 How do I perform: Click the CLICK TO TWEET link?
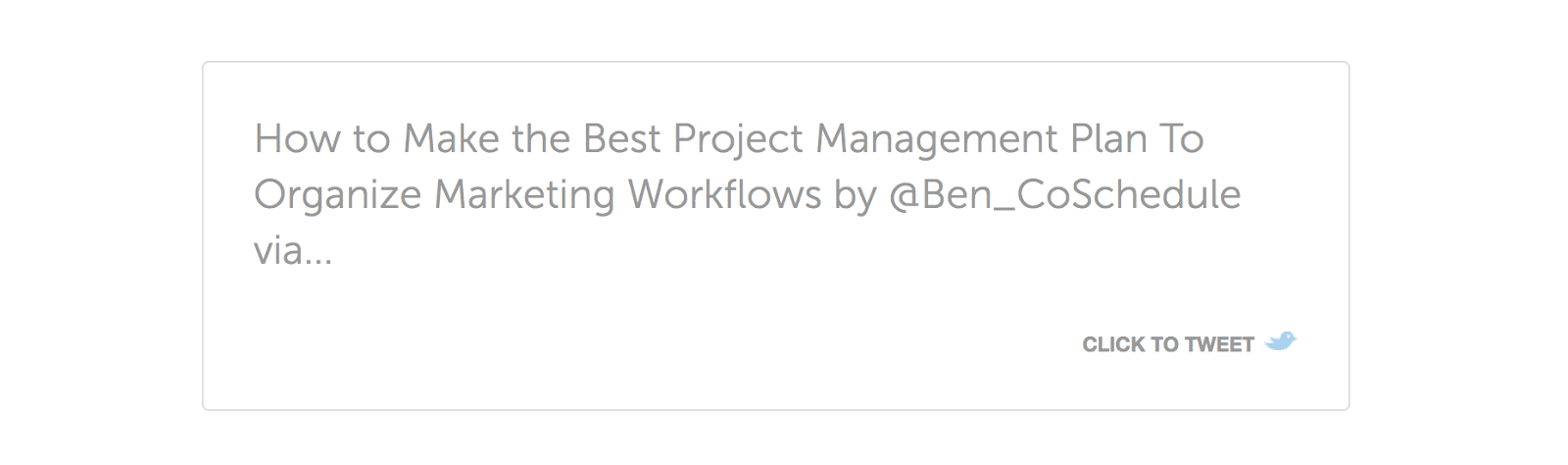pyautogui.click(x=1189, y=343)
